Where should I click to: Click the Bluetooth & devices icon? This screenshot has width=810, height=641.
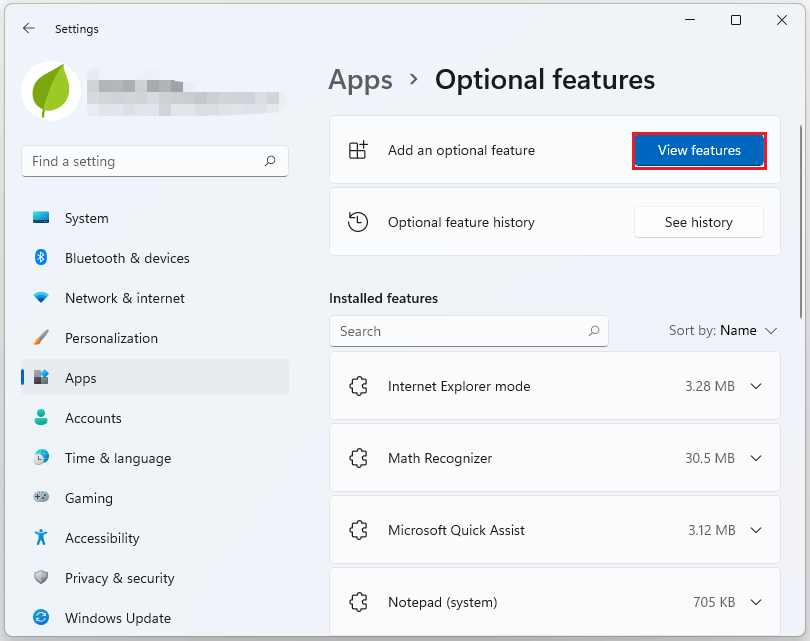pyautogui.click(x=41, y=258)
